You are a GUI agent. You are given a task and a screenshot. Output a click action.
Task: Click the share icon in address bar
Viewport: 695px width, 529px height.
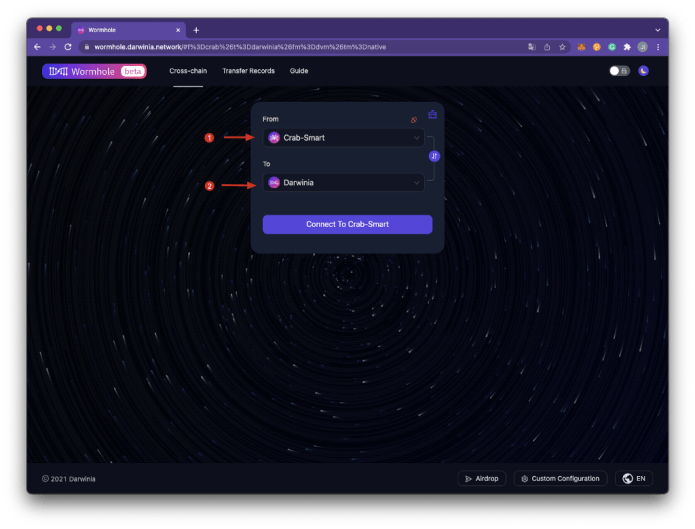pos(547,47)
